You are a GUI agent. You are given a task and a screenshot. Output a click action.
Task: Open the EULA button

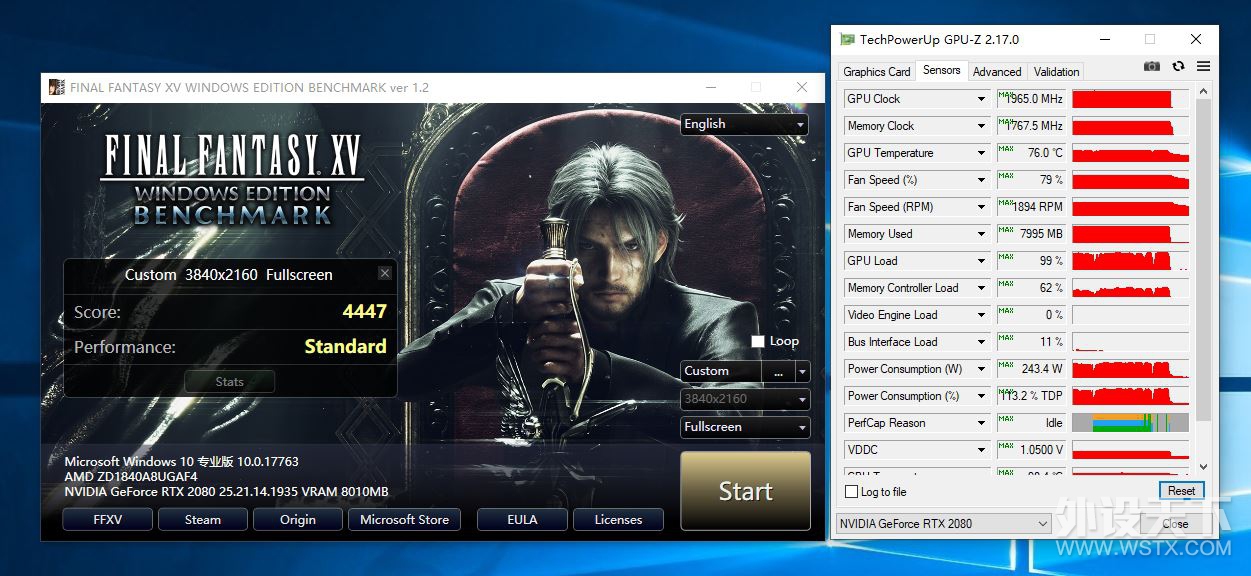[x=522, y=520]
